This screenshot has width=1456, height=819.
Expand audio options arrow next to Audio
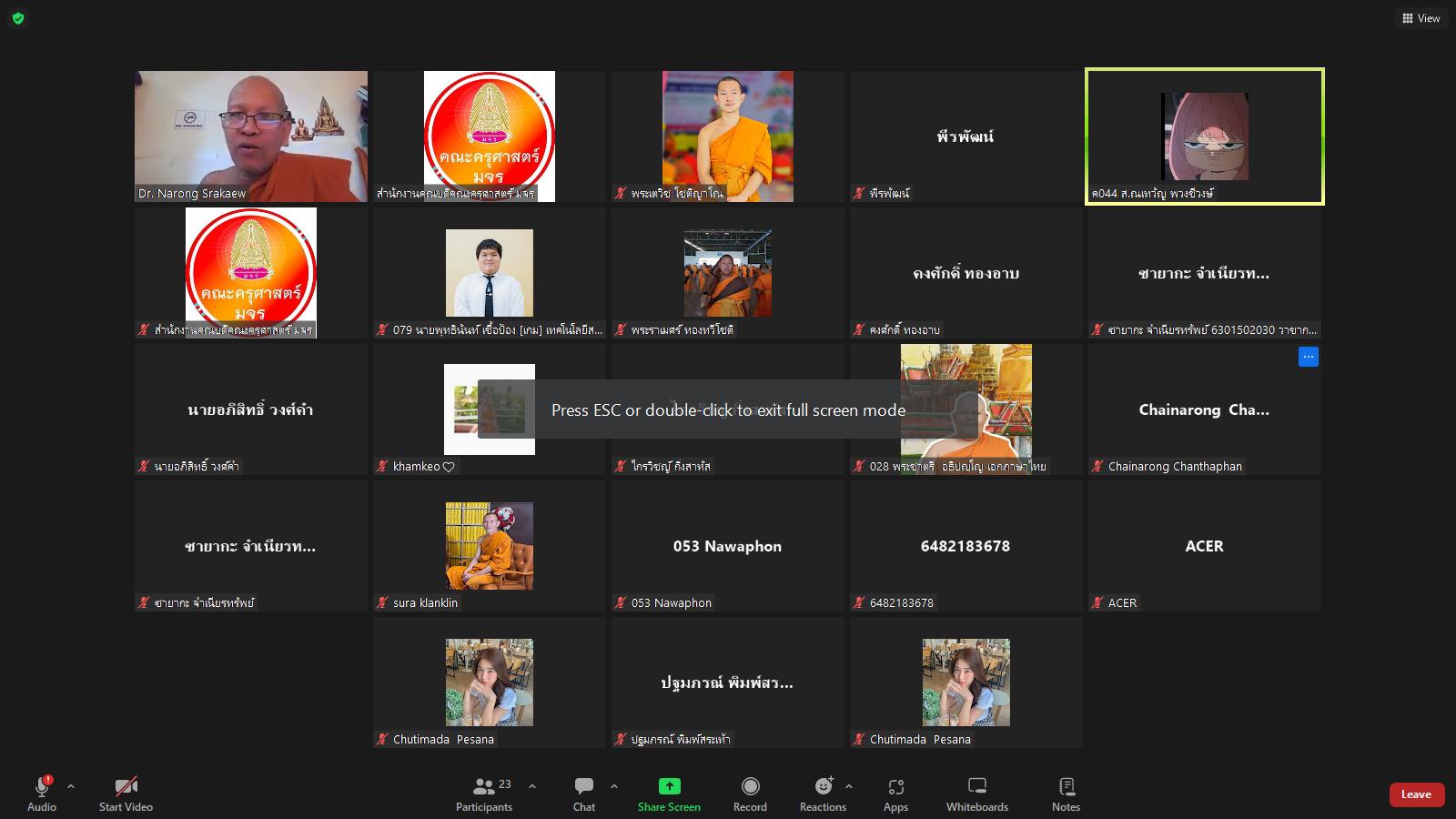pos(71,786)
